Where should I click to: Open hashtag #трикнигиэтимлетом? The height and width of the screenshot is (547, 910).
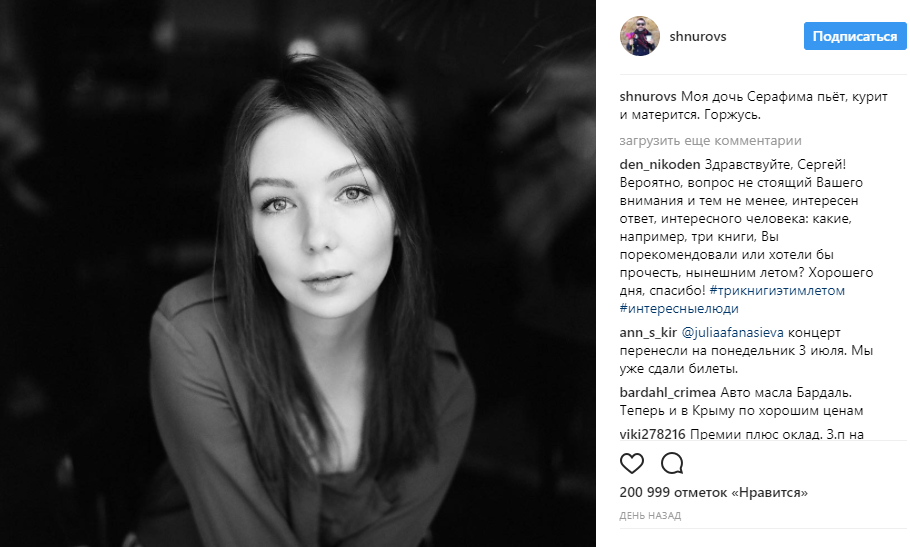pyautogui.click(x=777, y=290)
